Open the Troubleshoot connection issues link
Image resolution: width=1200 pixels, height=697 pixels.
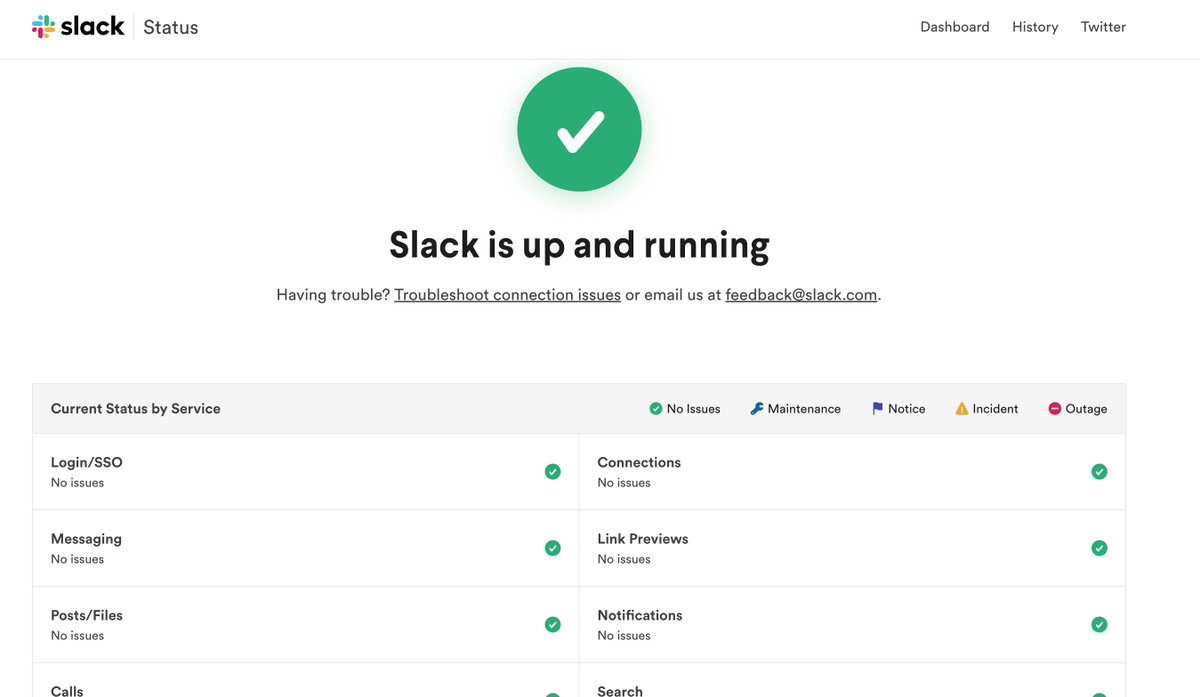click(x=507, y=295)
